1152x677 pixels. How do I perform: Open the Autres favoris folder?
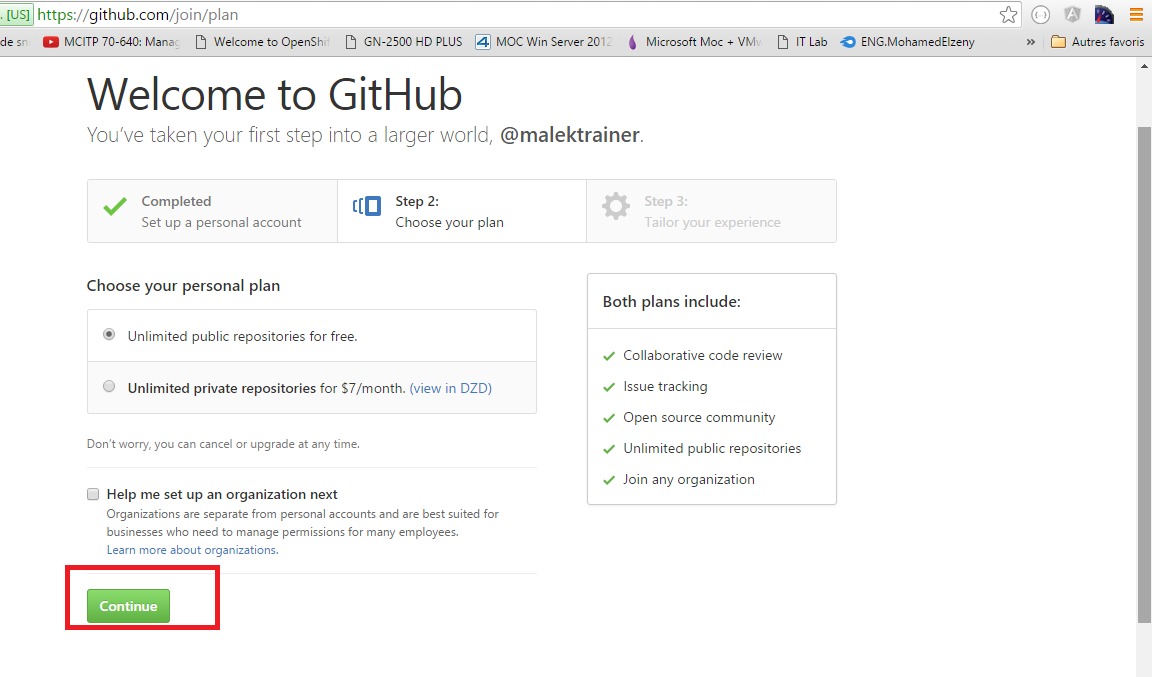[1097, 42]
